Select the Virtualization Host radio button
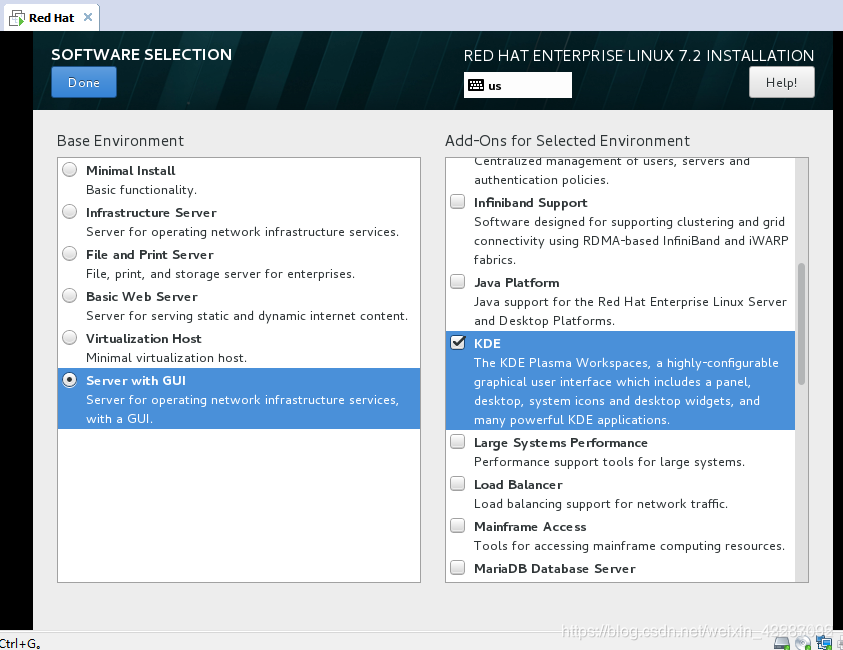This screenshot has height=650, width=843. coord(69,338)
